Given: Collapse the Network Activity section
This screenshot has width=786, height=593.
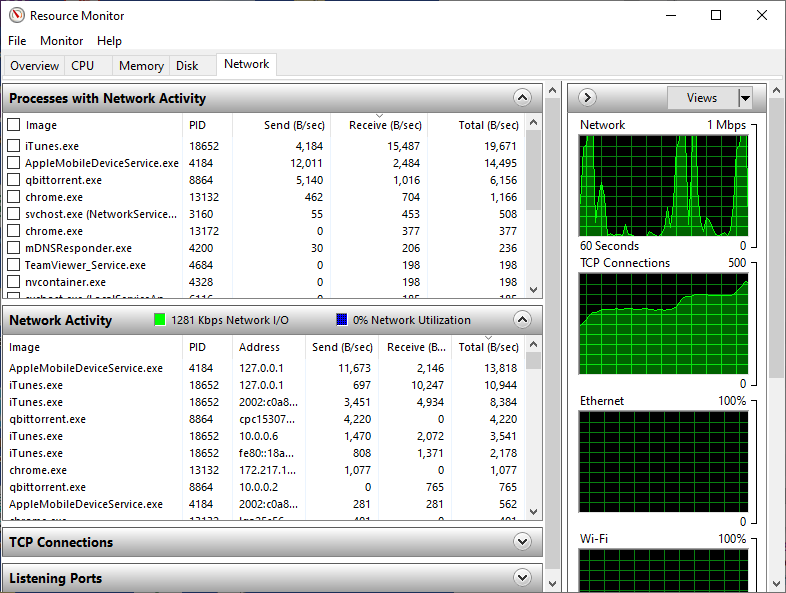Looking at the screenshot, I should pyautogui.click(x=522, y=320).
